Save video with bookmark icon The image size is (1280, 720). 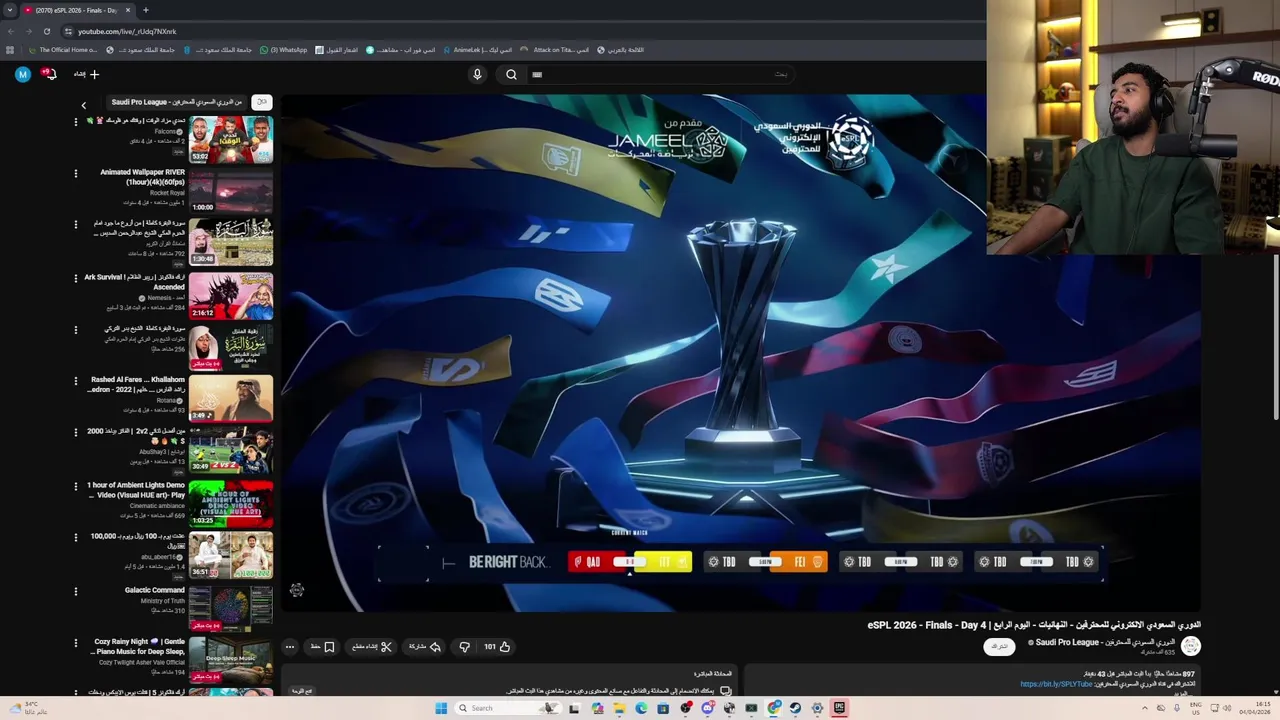(x=322, y=647)
